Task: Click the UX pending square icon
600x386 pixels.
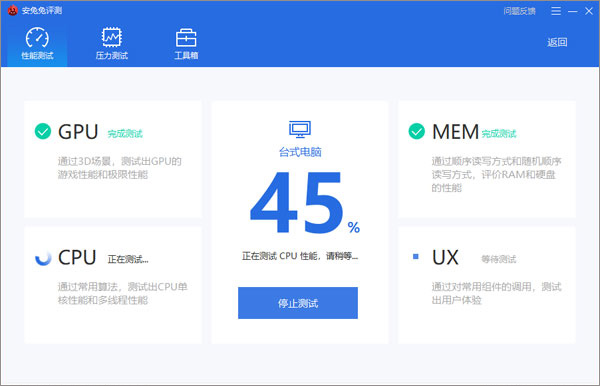Action: pos(416,256)
